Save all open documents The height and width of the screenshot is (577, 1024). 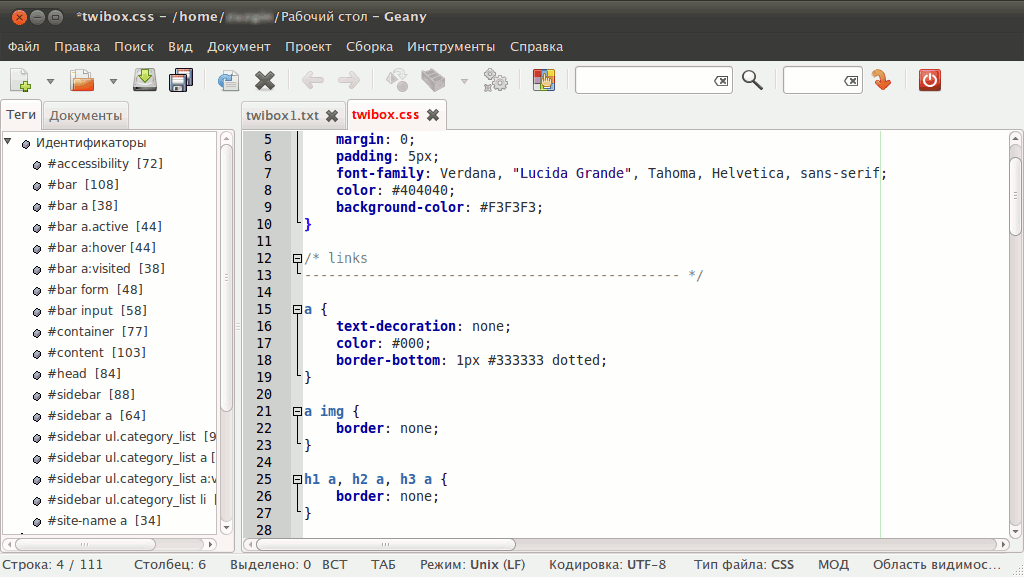[x=180, y=80]
